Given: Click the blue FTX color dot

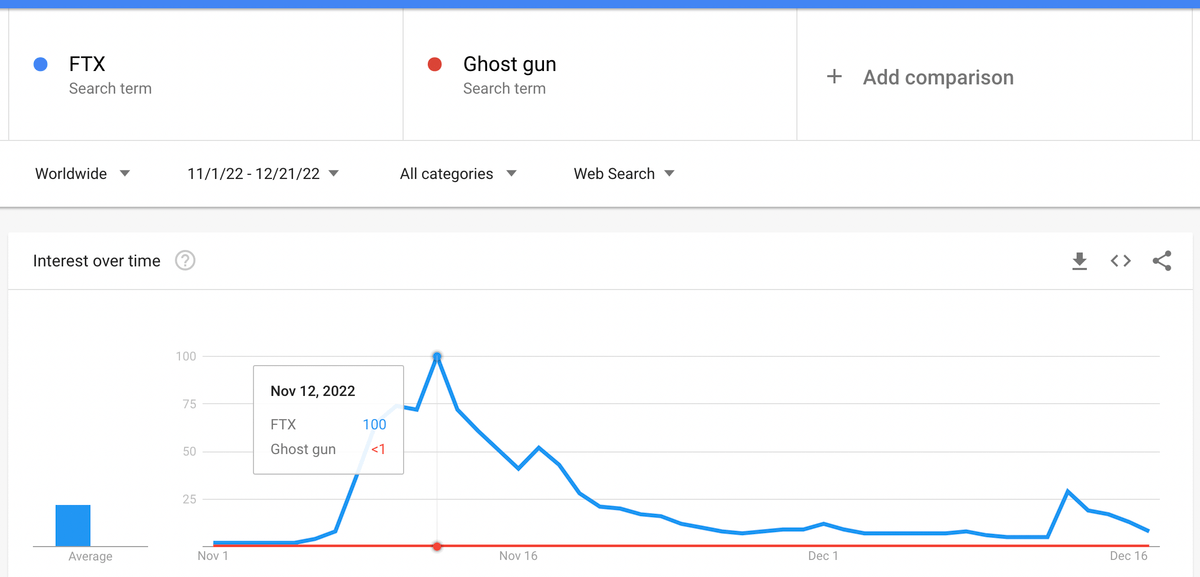Looking at the screenshot, I should tap(41, 65).
